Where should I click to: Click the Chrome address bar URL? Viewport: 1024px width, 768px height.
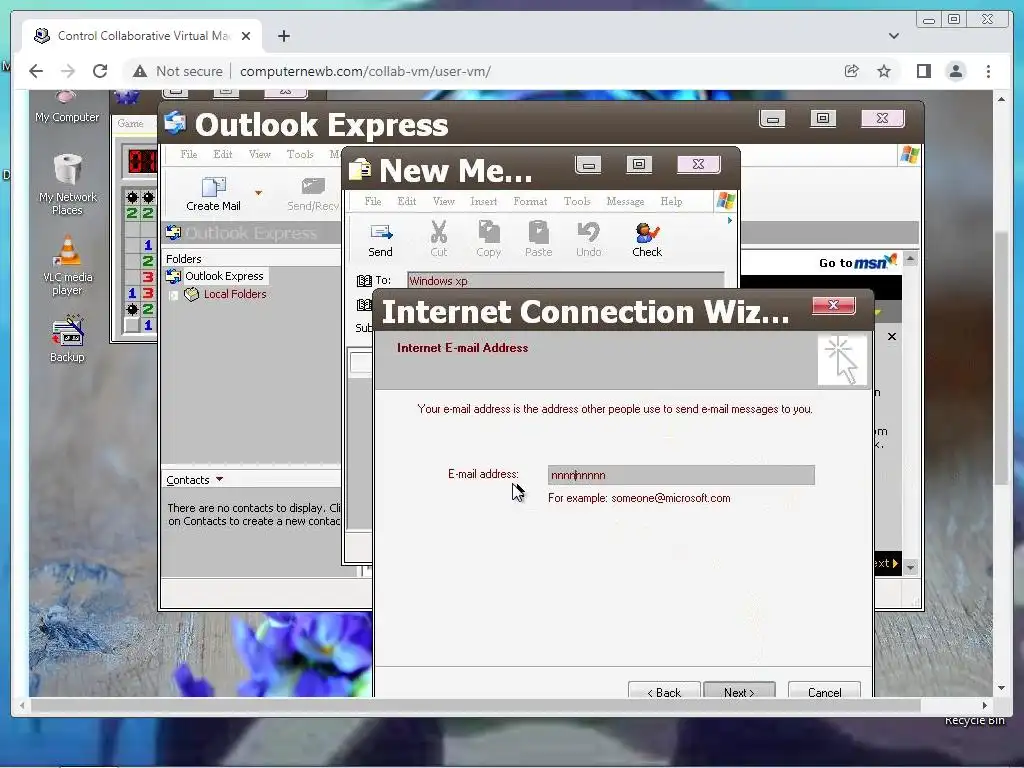tap(365, 71)
